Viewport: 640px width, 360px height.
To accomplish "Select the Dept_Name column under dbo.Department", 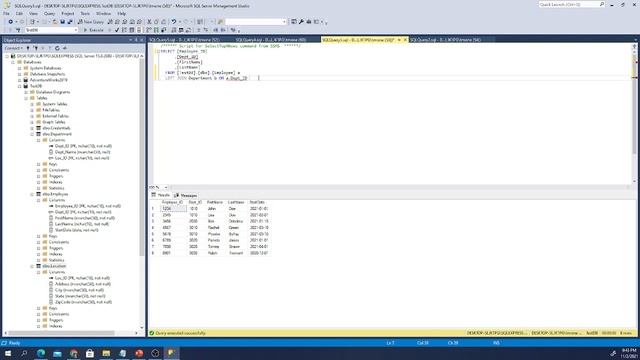I will click(x=82, y=152).
